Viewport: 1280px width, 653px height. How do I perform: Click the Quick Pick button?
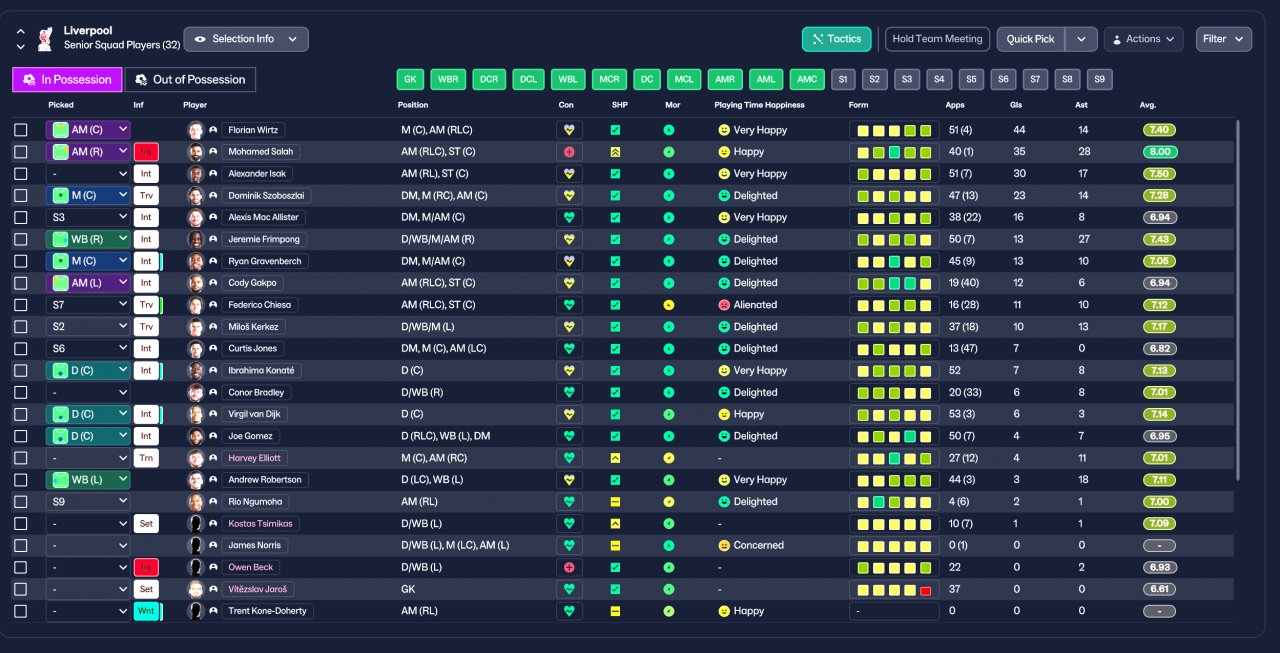1031,39
